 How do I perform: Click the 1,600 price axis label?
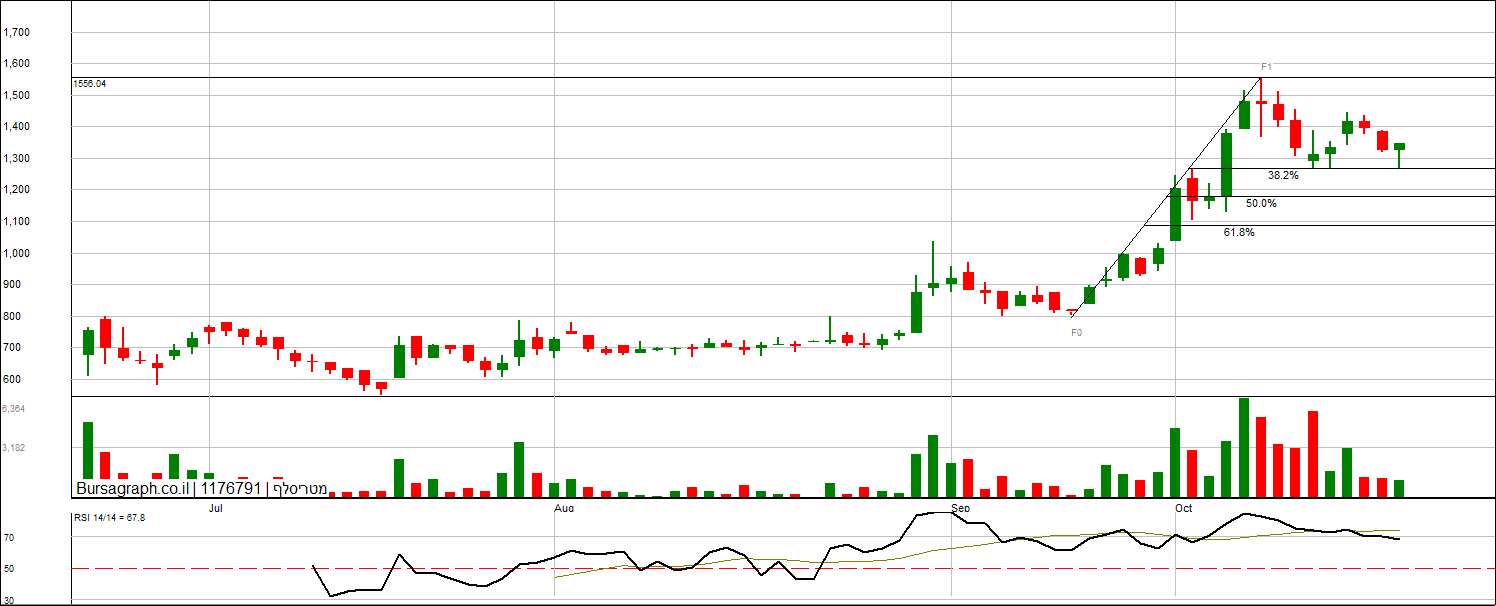17,63
